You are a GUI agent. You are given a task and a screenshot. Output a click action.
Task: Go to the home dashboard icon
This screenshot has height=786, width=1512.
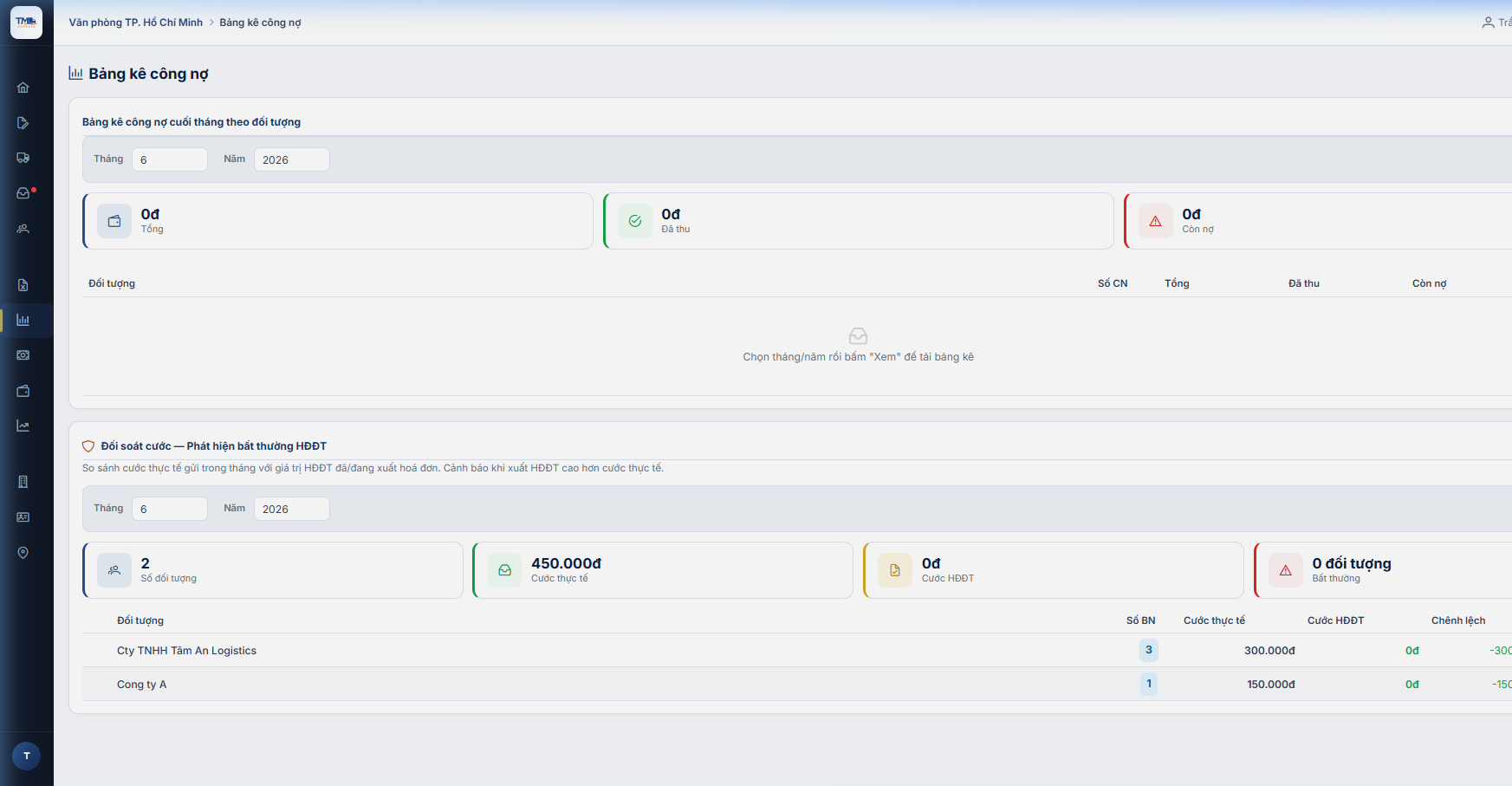point(23,88)
